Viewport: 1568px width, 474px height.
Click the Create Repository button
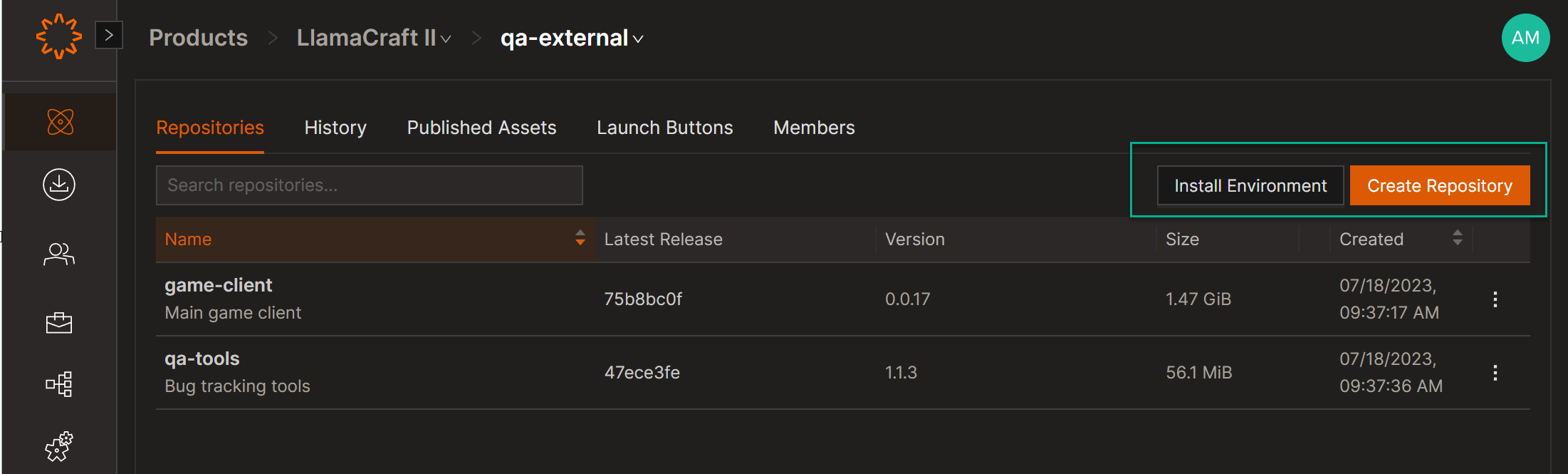1439,186
